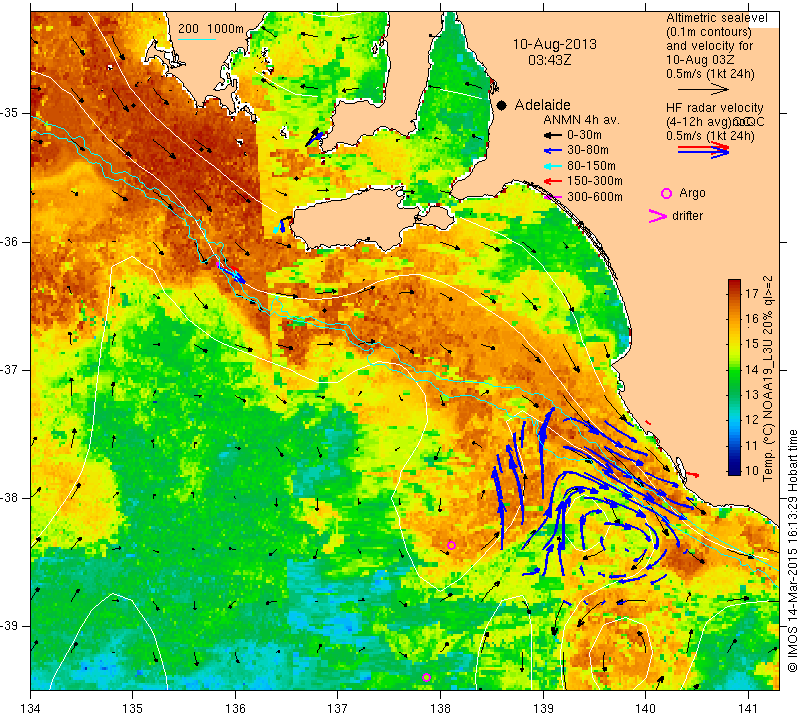
Task: Click the colorbar value 17
Action: [751, 293]
